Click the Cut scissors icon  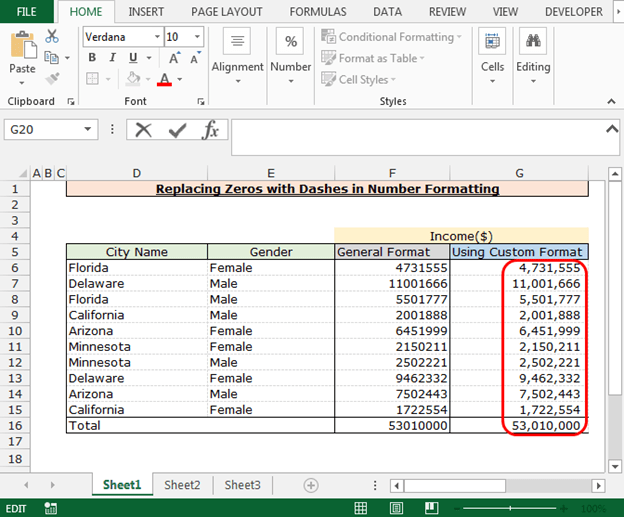(52, 36)
